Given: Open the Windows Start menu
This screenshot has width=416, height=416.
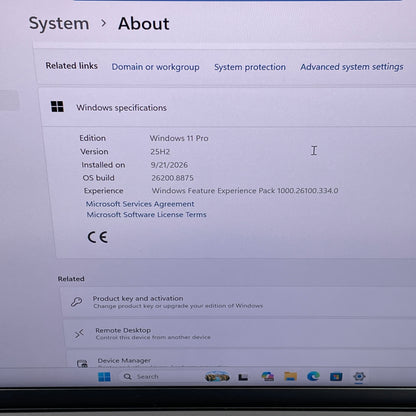Looking at the screenshot, I should point(104,377).
